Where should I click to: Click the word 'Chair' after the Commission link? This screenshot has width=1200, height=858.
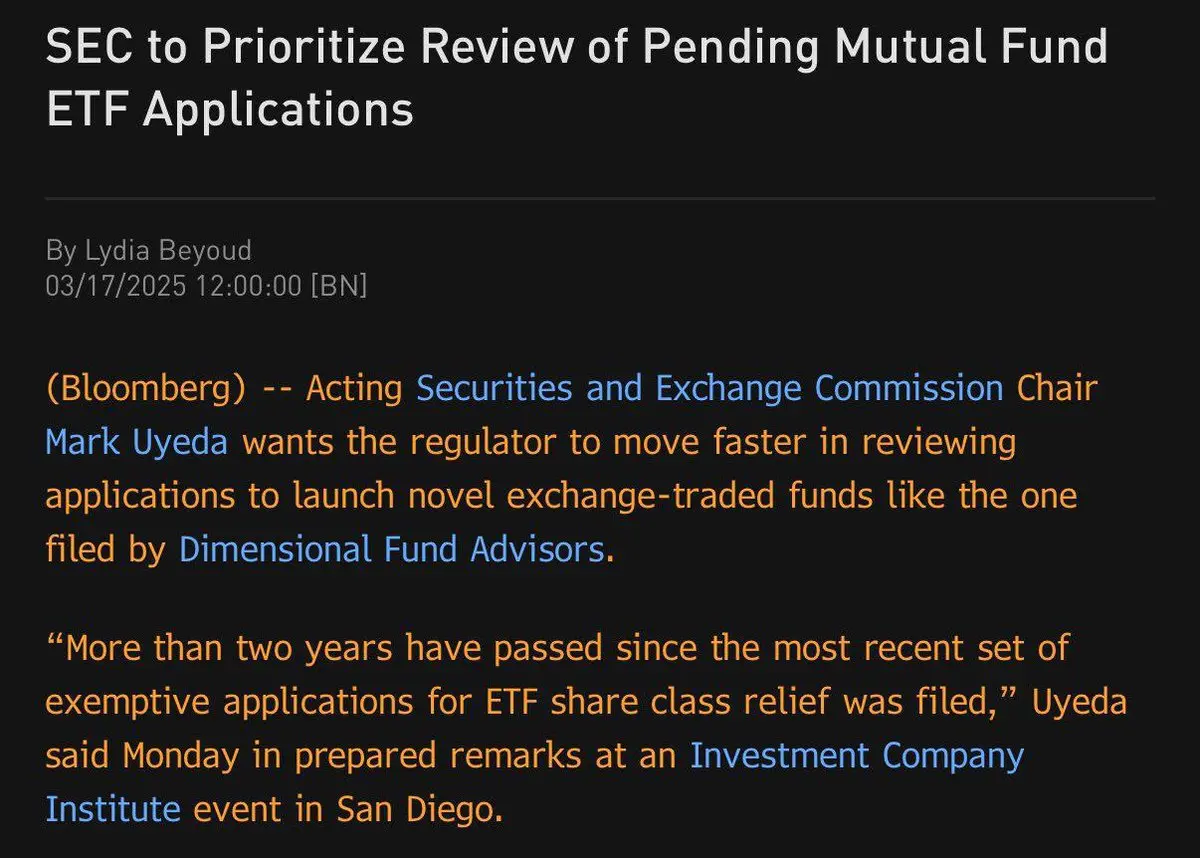coord(1057,389)
